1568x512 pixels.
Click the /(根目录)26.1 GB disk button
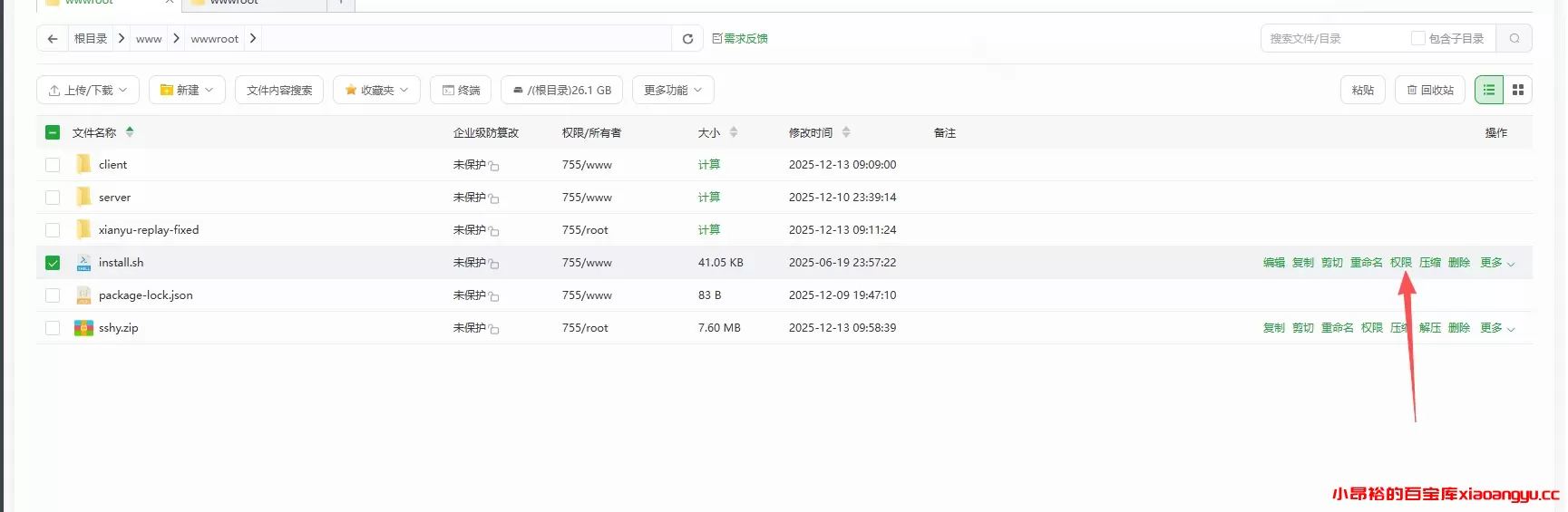point(561,90)
